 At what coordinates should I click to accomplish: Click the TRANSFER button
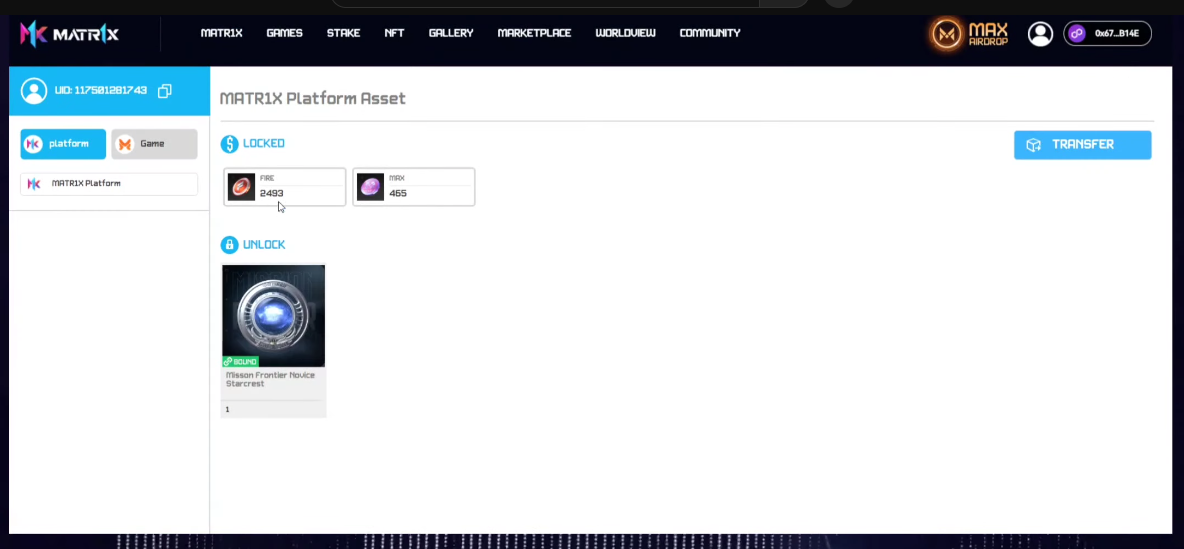click(1082, 145)
